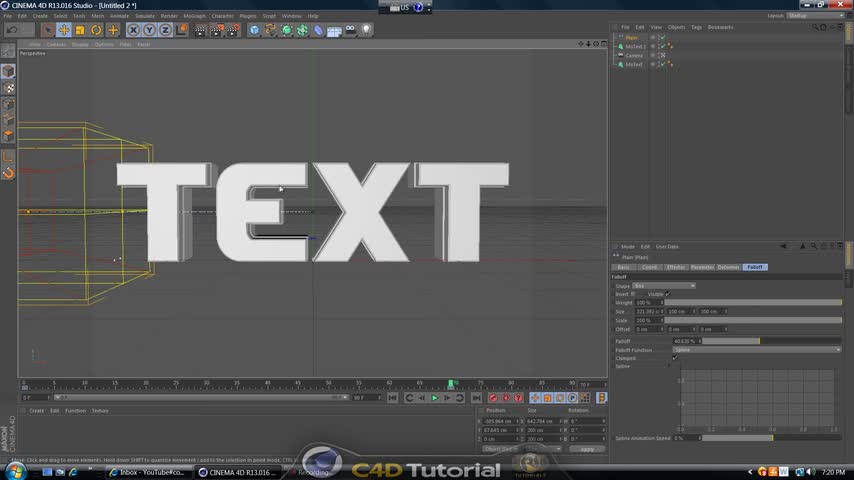Open the array modeling objects icon
This screenshot has height=480, width=854.
point(302,30)
